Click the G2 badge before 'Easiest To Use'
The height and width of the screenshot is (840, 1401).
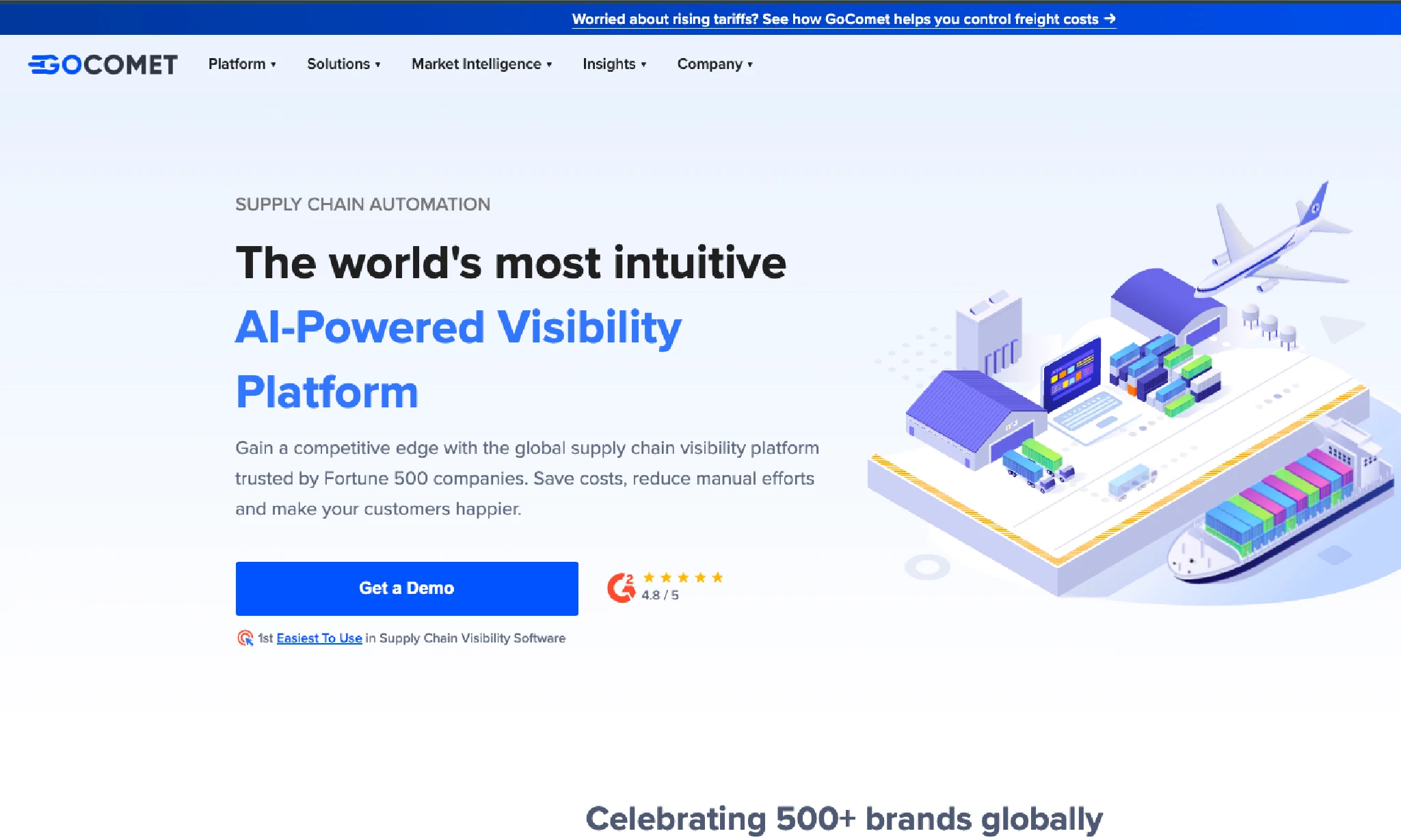[x=244, y=638]
